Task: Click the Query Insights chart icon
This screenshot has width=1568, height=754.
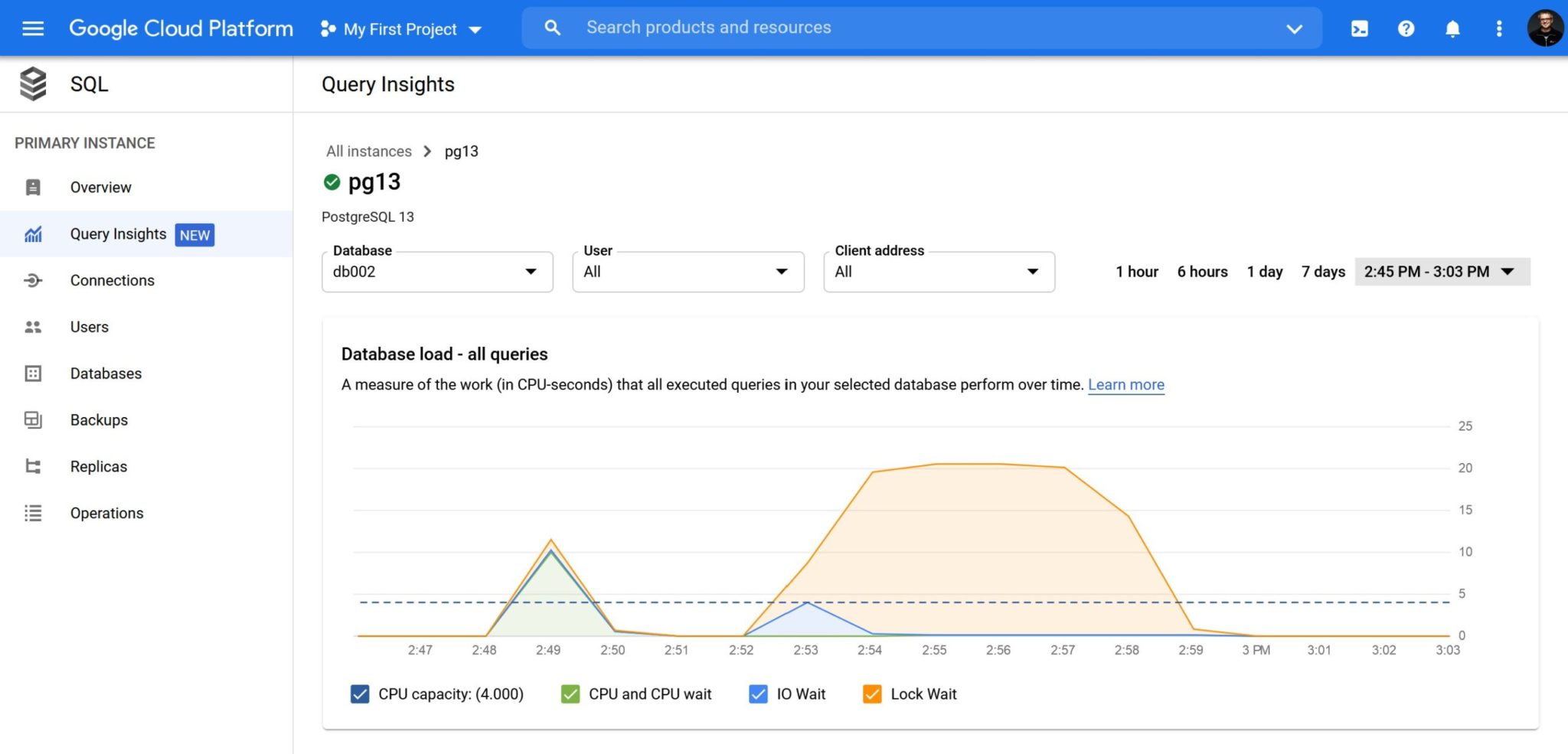Action: tap(33, 234)
